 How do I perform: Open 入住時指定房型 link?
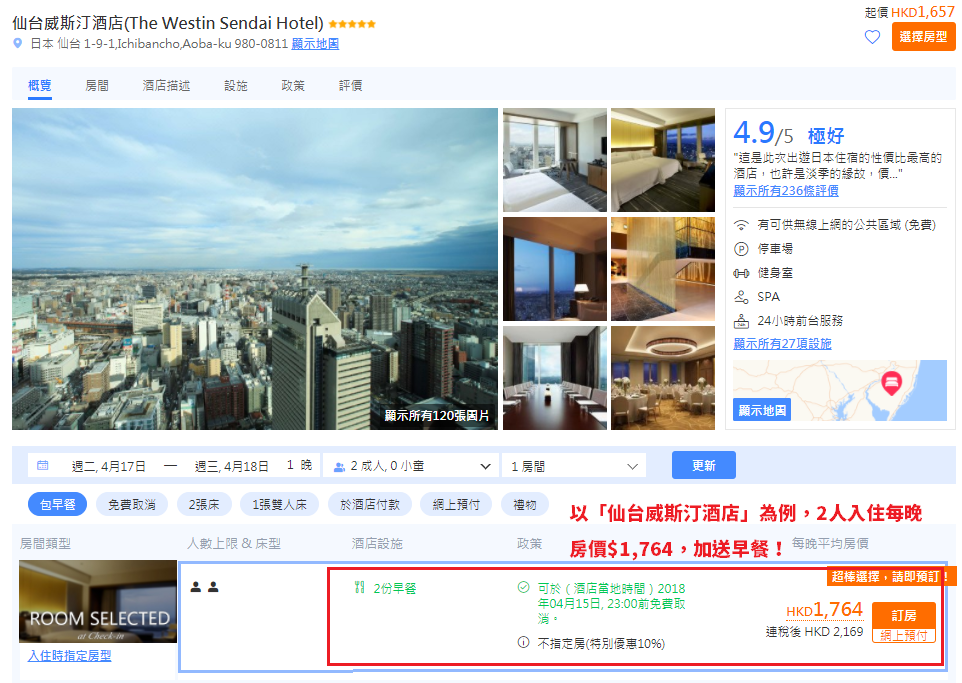click(69, 656)
